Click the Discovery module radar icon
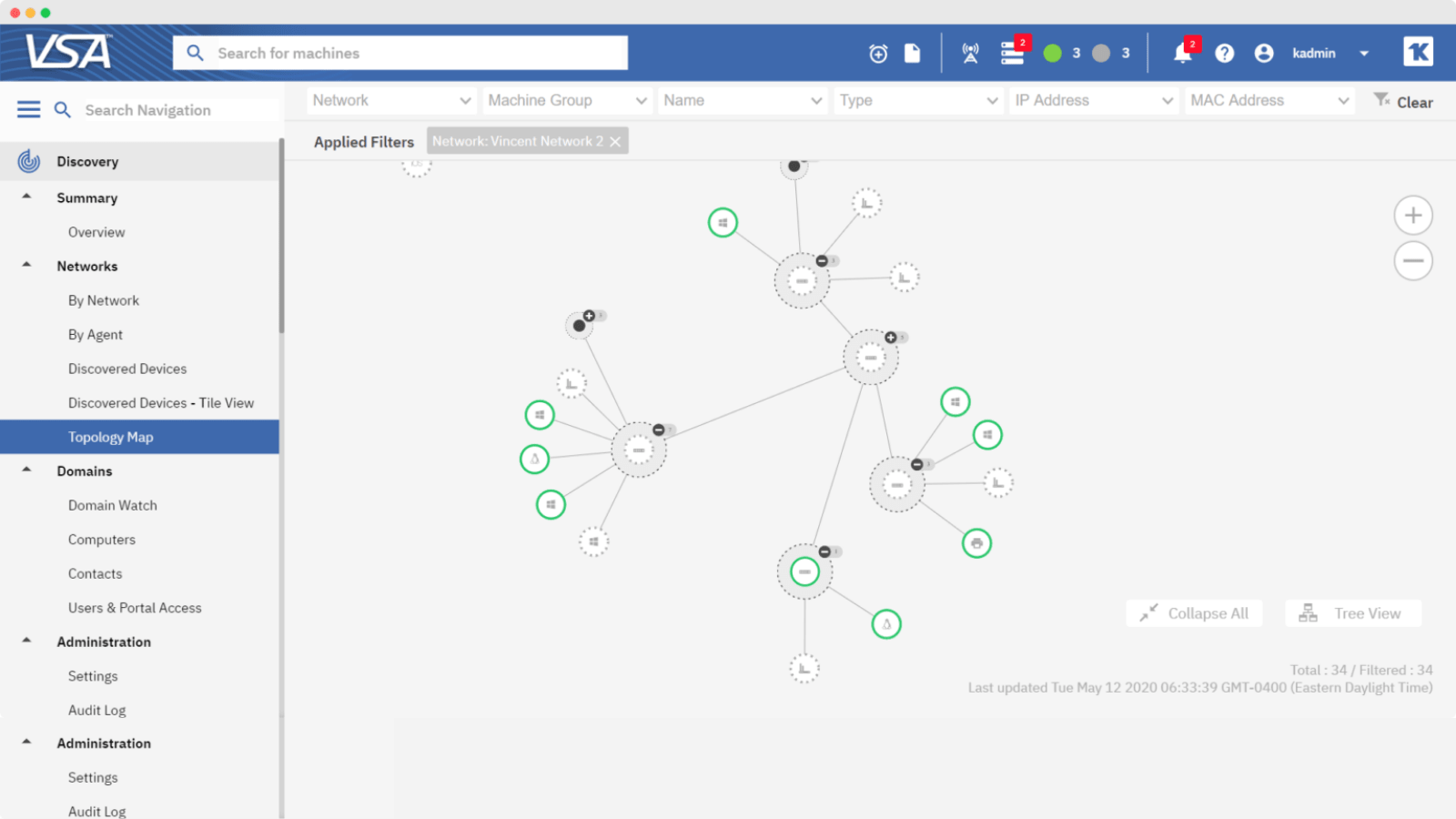The height and width of the screenshot is (819, 1456). click(x=29, y=161)
